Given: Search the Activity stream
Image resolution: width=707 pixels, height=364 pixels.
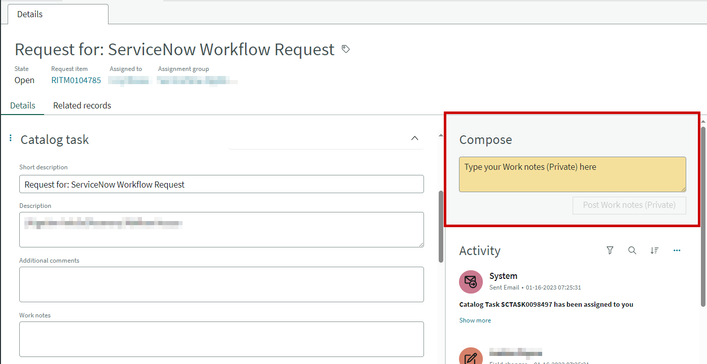Looking at the screenshot, I should (632, 250).
